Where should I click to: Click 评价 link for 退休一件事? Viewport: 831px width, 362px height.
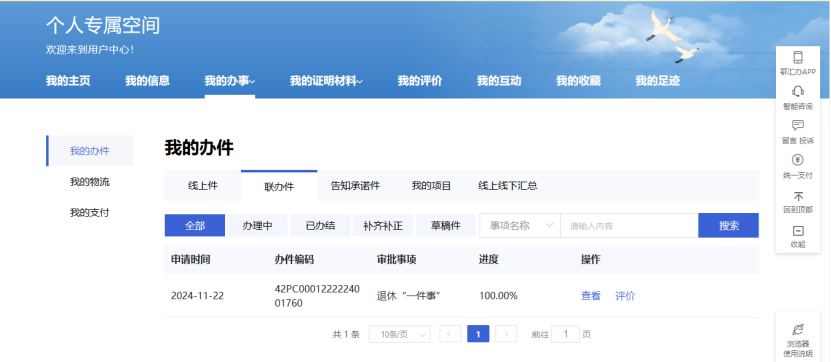[x=625, y=296]
